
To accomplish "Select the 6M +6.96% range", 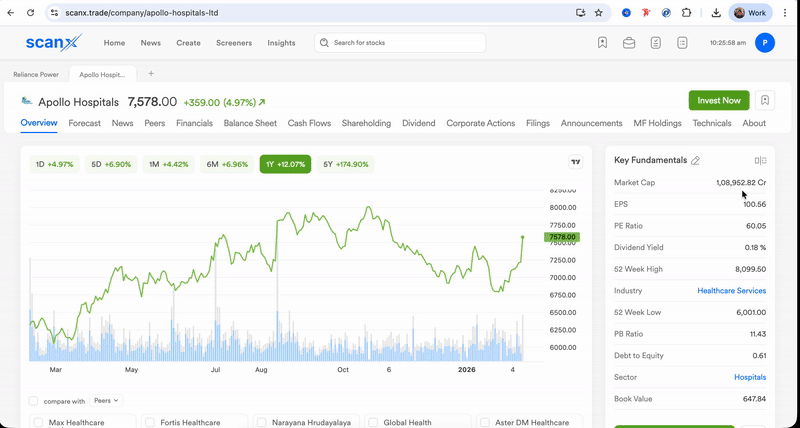I will 227,164.
